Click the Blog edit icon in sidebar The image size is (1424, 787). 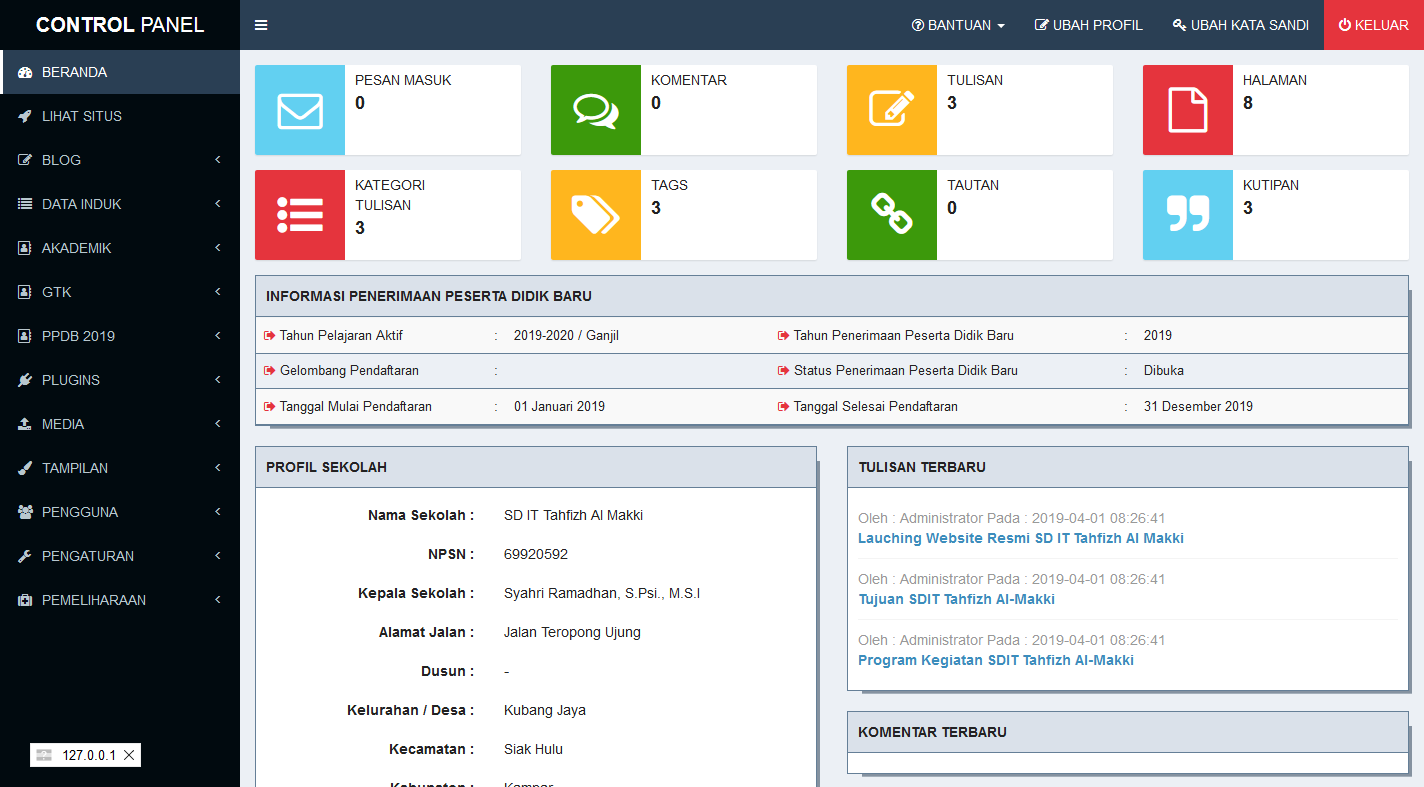pyautogui.click(x=25, y=160)
